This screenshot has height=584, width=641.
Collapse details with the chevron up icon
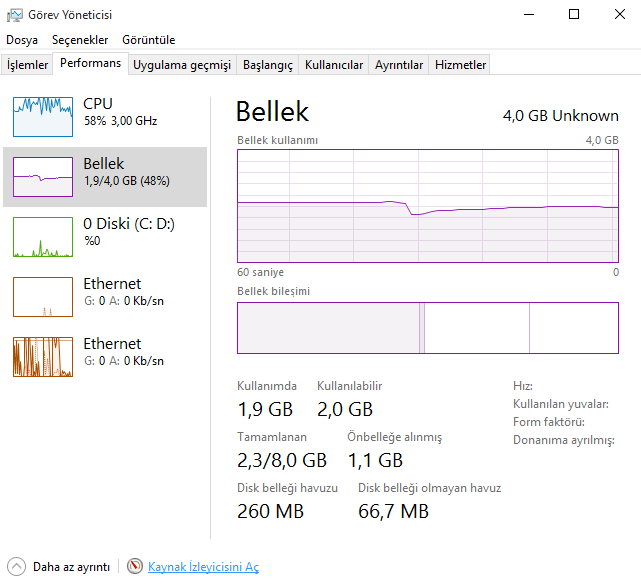coord(16,567)
